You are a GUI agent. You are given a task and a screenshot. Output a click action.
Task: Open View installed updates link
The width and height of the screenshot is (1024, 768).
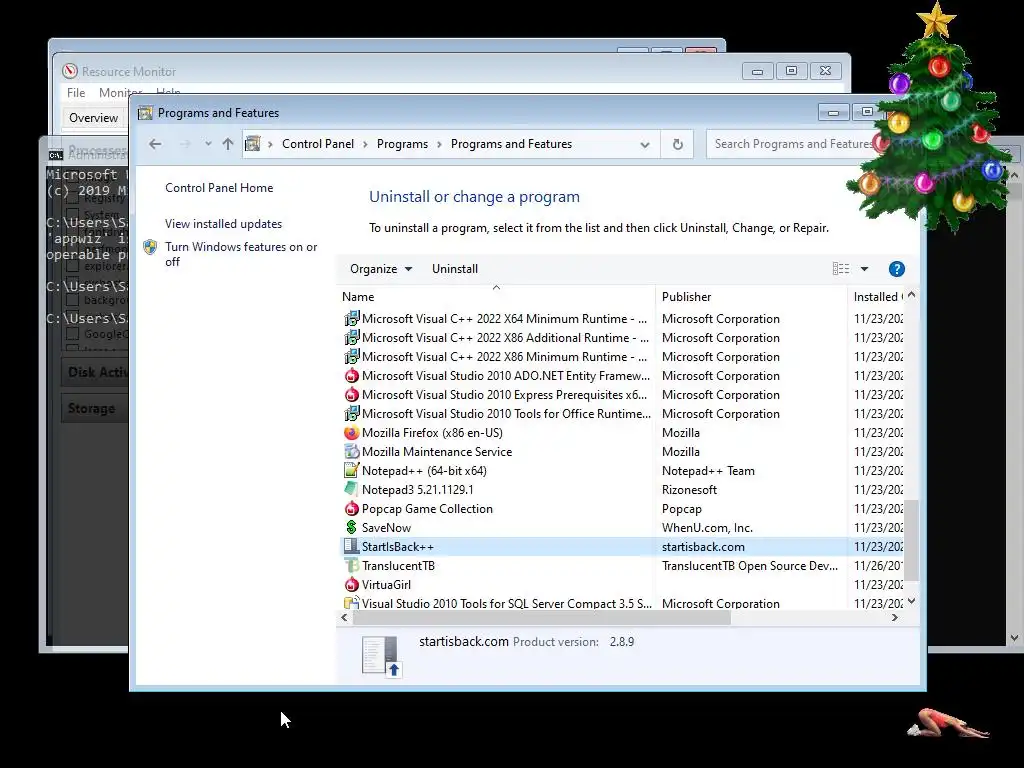[223, 223]
